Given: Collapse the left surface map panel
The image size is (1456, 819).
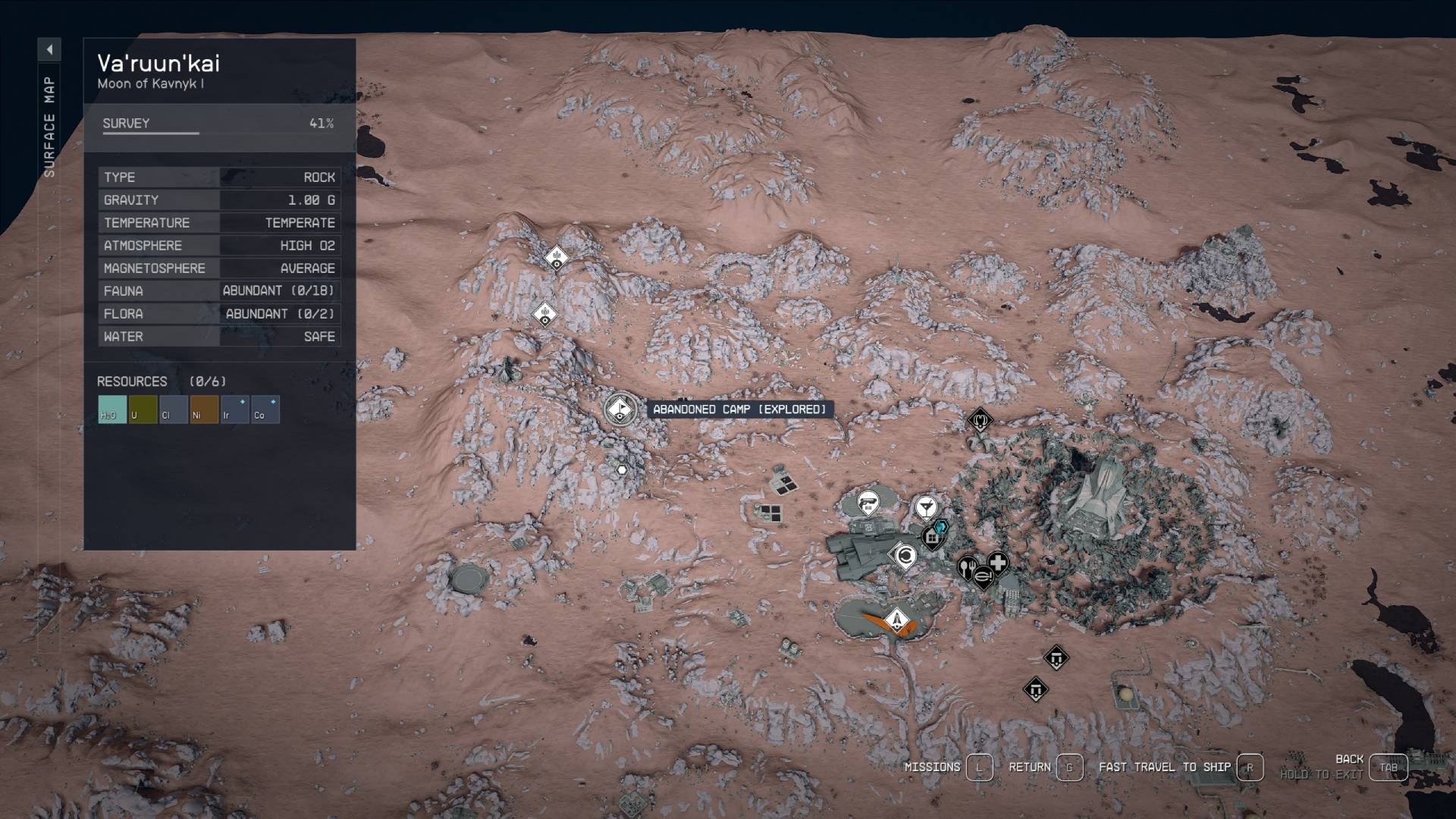Looking at the screenshot, I should point(48,47).
